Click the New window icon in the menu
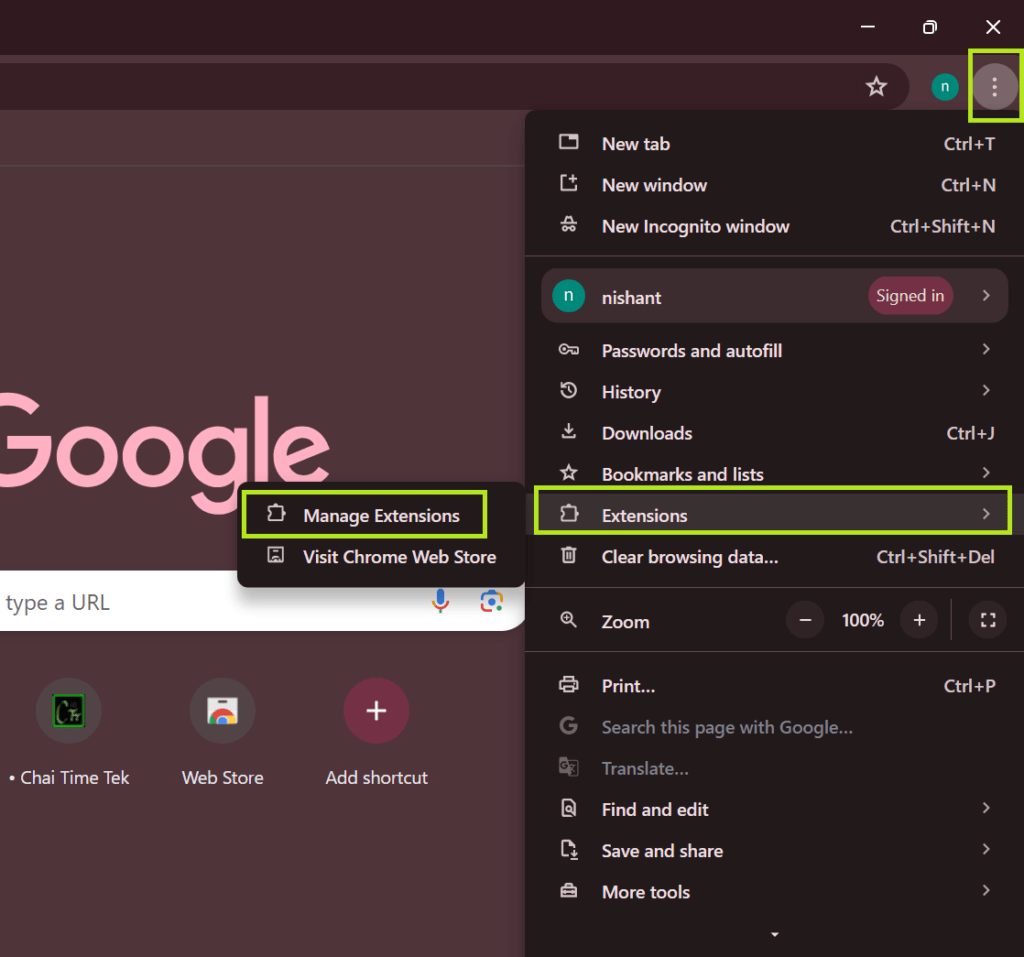 [569, 183]
